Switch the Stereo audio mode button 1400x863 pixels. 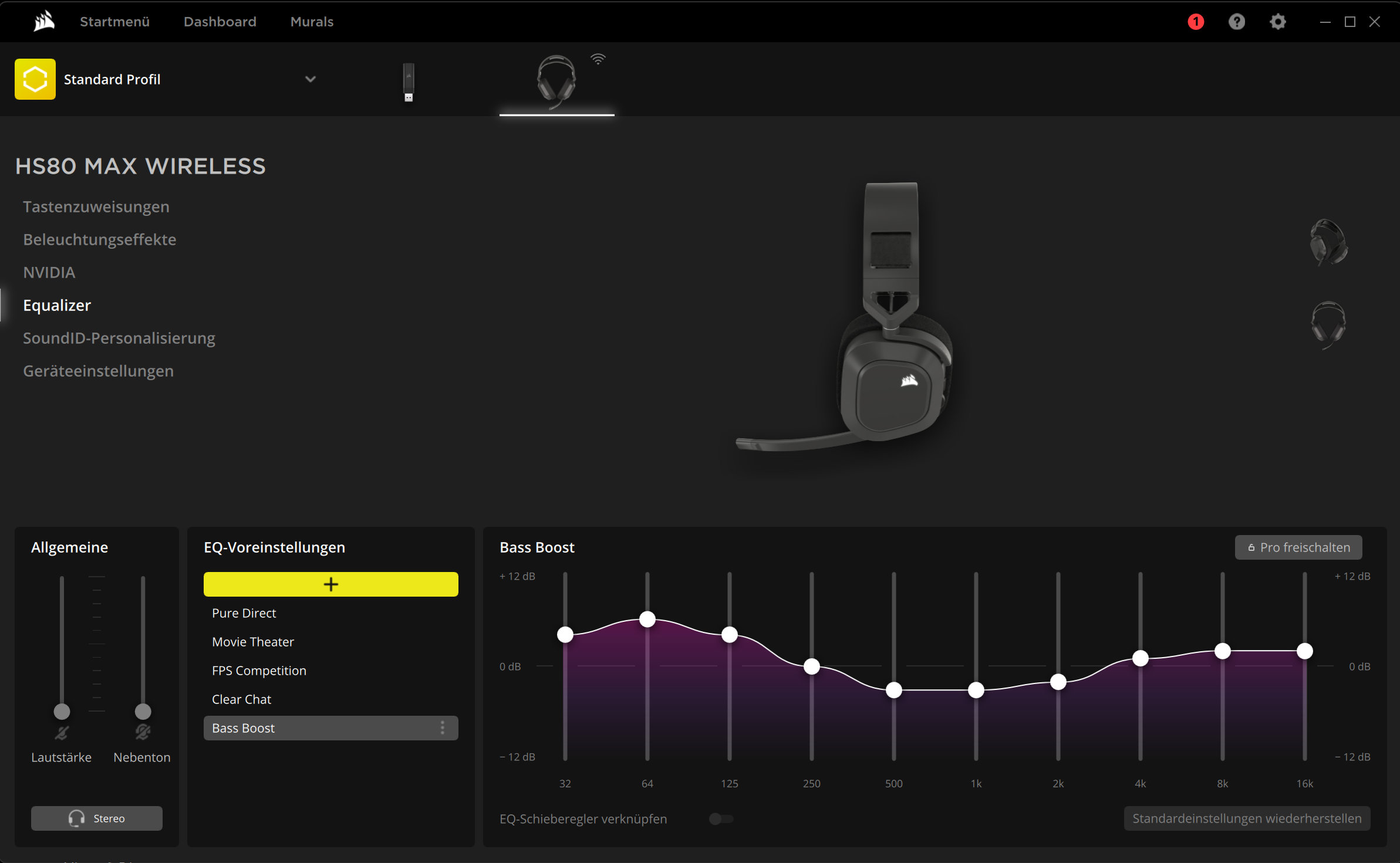[x=97, y=818]
